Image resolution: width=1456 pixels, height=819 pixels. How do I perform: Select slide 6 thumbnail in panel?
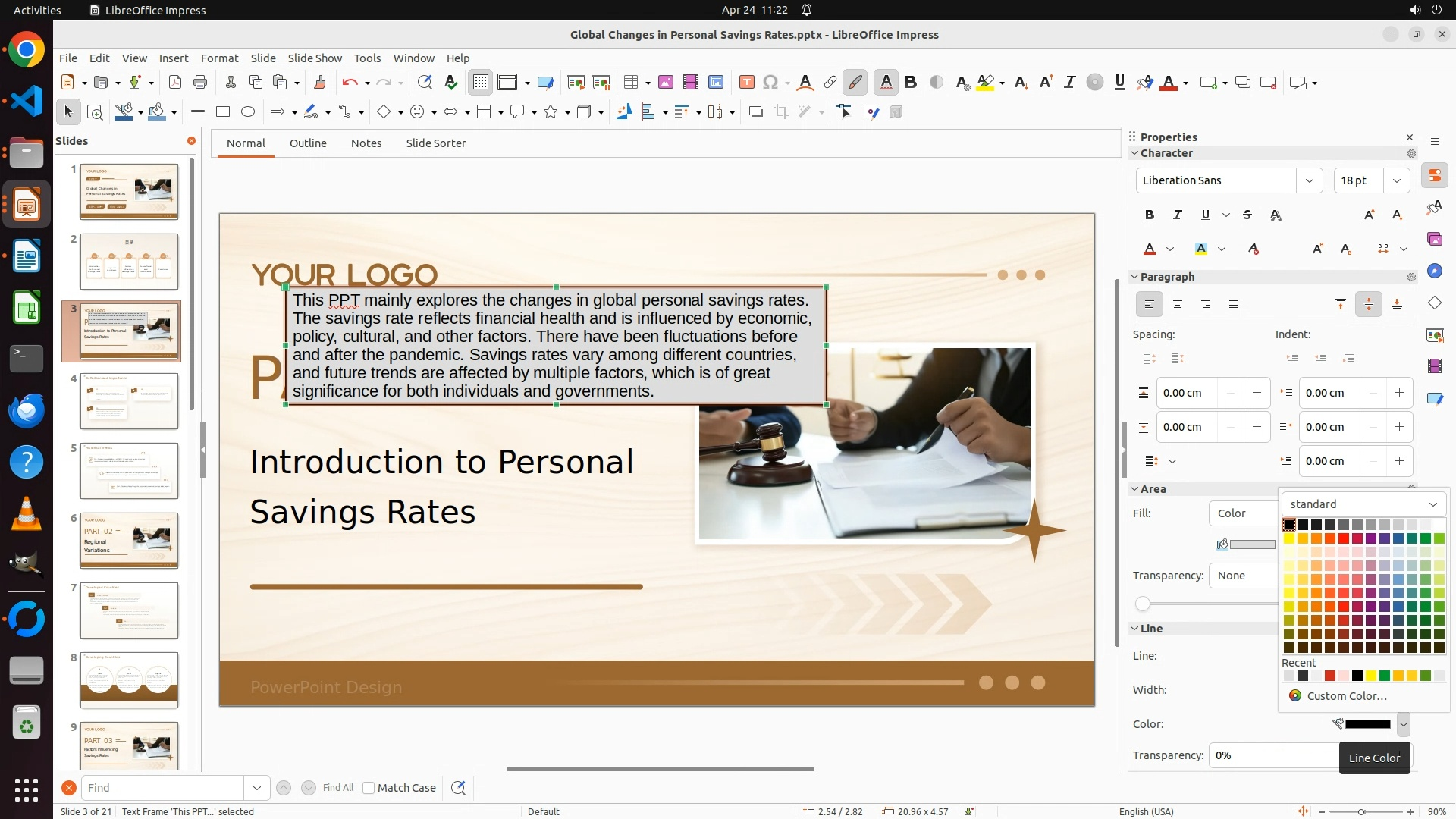pos(129,541)
